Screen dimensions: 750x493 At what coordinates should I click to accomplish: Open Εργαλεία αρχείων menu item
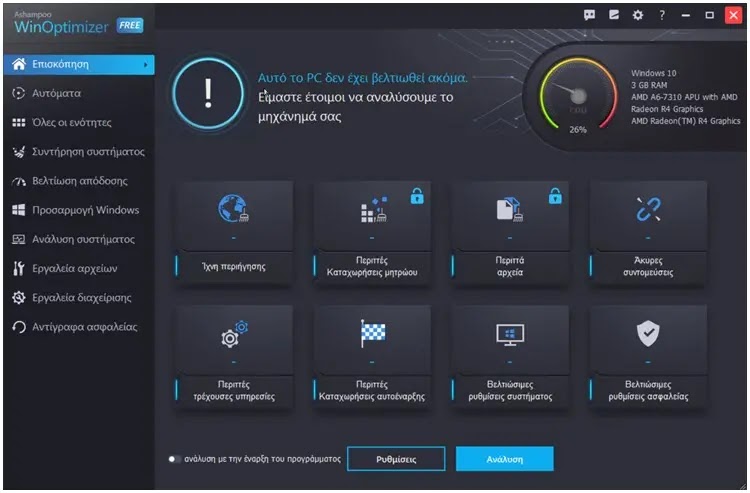pyautogui.click(x=75, y=269)
